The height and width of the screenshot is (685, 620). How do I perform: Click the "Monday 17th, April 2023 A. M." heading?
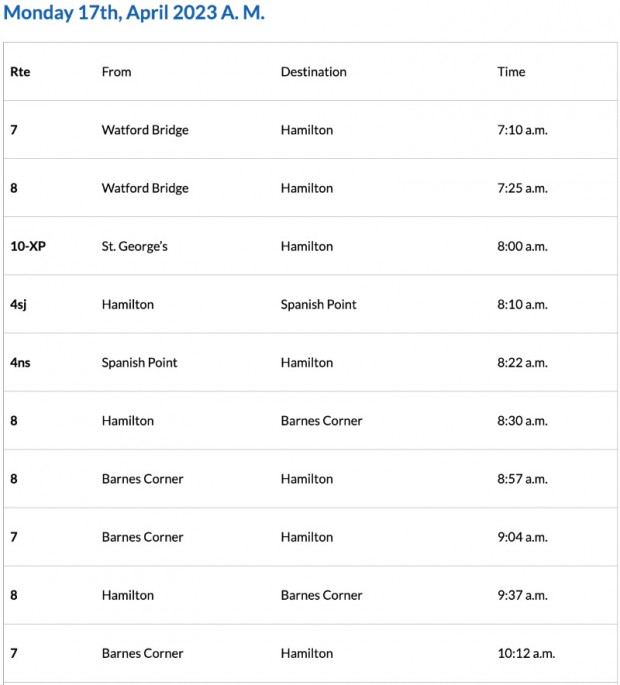point(133,15)
